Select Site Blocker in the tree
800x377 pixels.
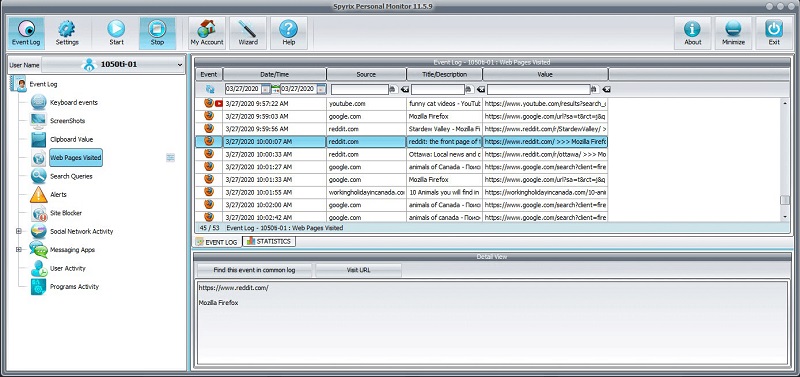point(66,213)
